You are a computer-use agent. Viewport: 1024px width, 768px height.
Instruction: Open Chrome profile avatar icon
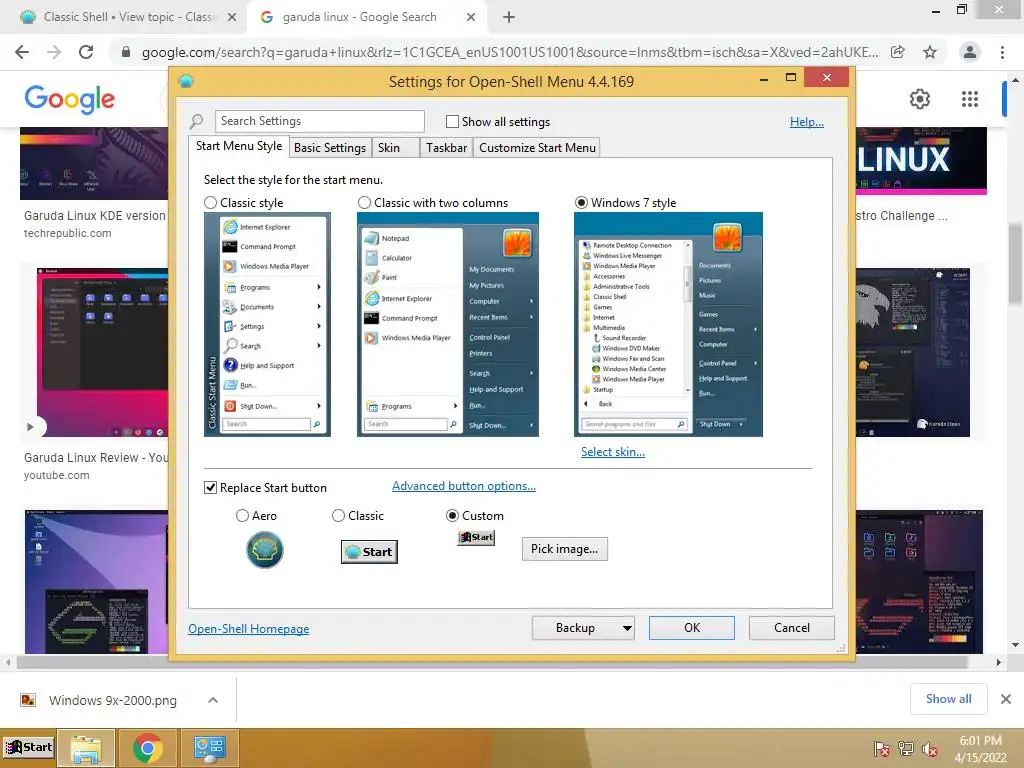970,52
